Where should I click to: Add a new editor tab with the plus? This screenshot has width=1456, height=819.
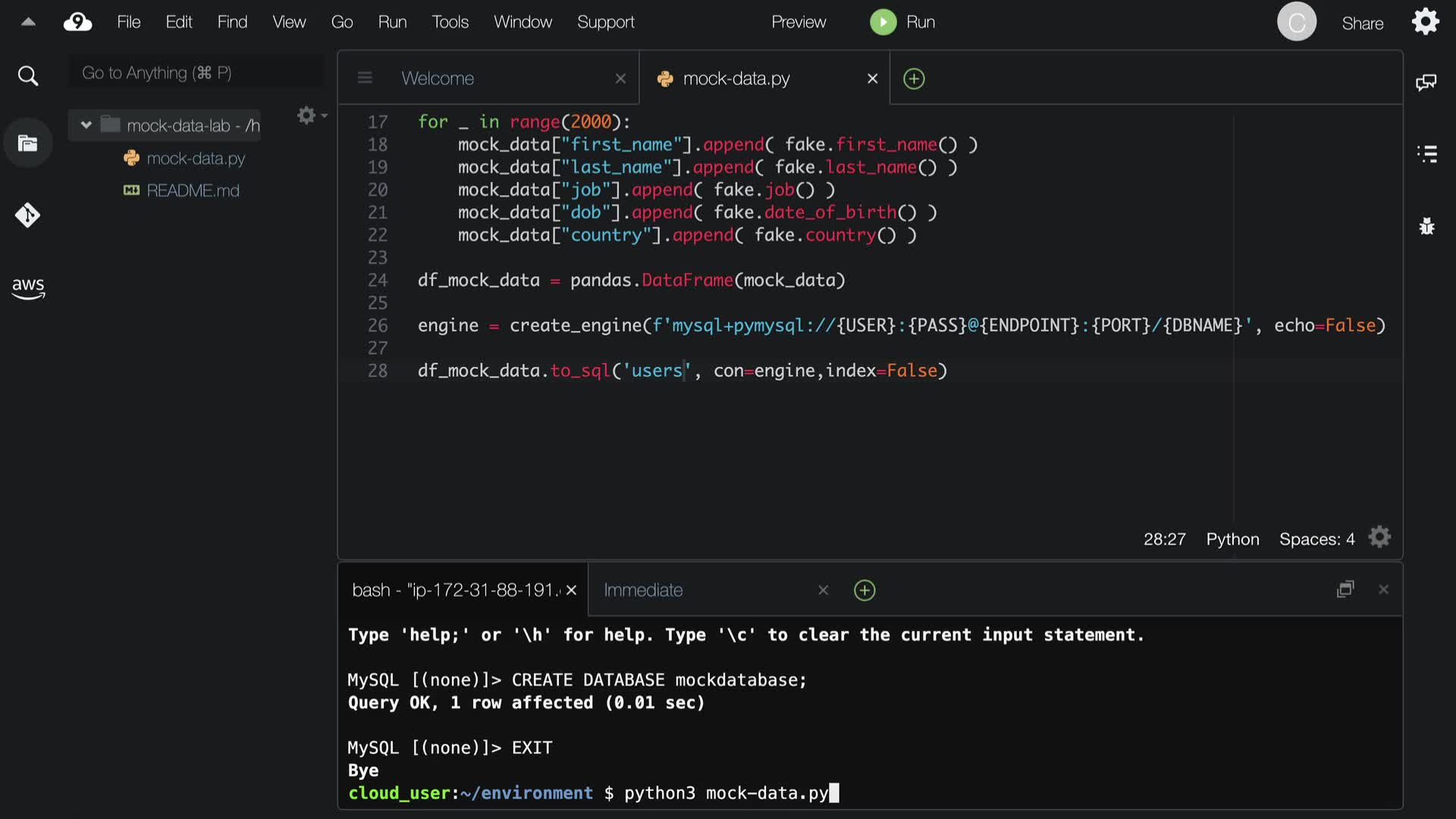(914, 79)
